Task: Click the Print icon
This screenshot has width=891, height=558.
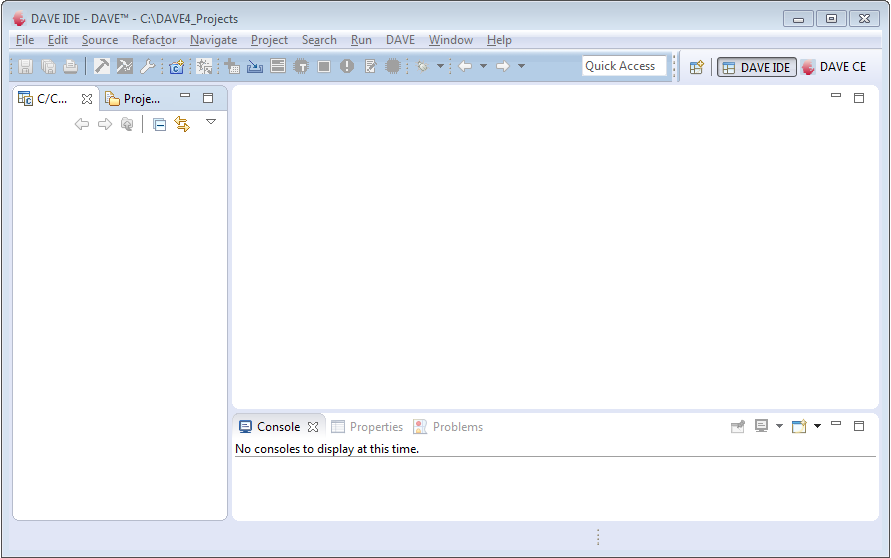Action: point(70,66)
